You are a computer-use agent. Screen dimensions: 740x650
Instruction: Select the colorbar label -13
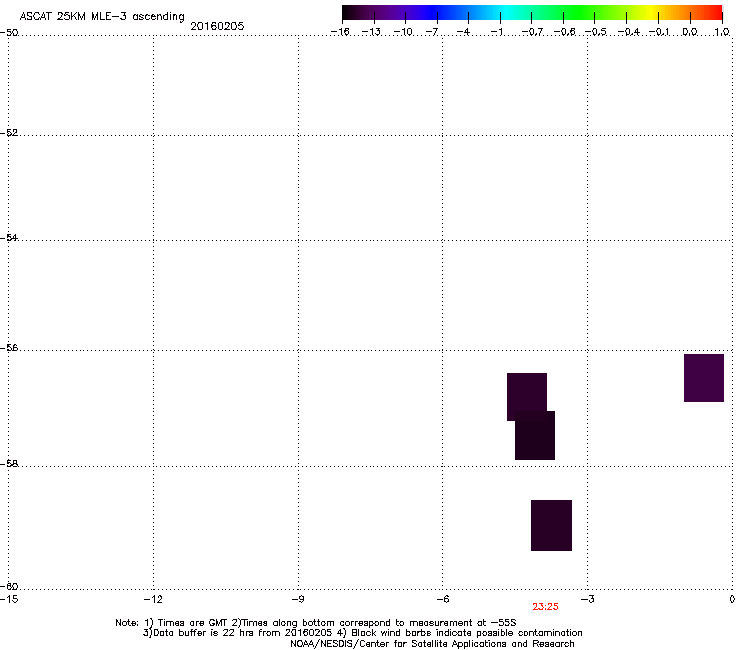coord(371,32)
